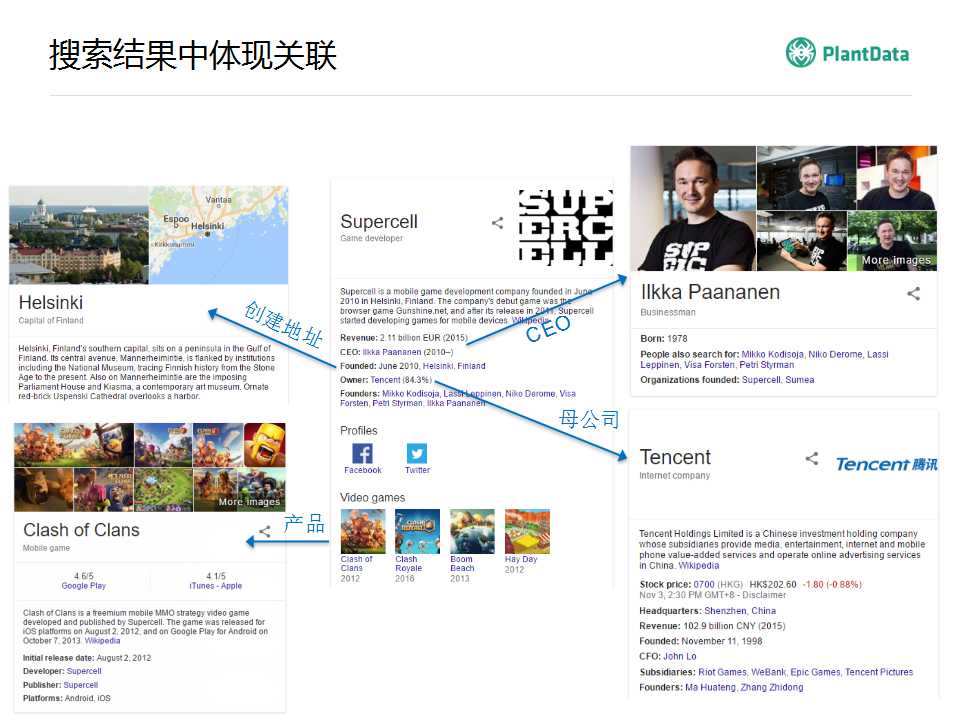Open Supercell's Facebook profile icon
The width and height of the screenshot is (960, 720).
[362, 454]
